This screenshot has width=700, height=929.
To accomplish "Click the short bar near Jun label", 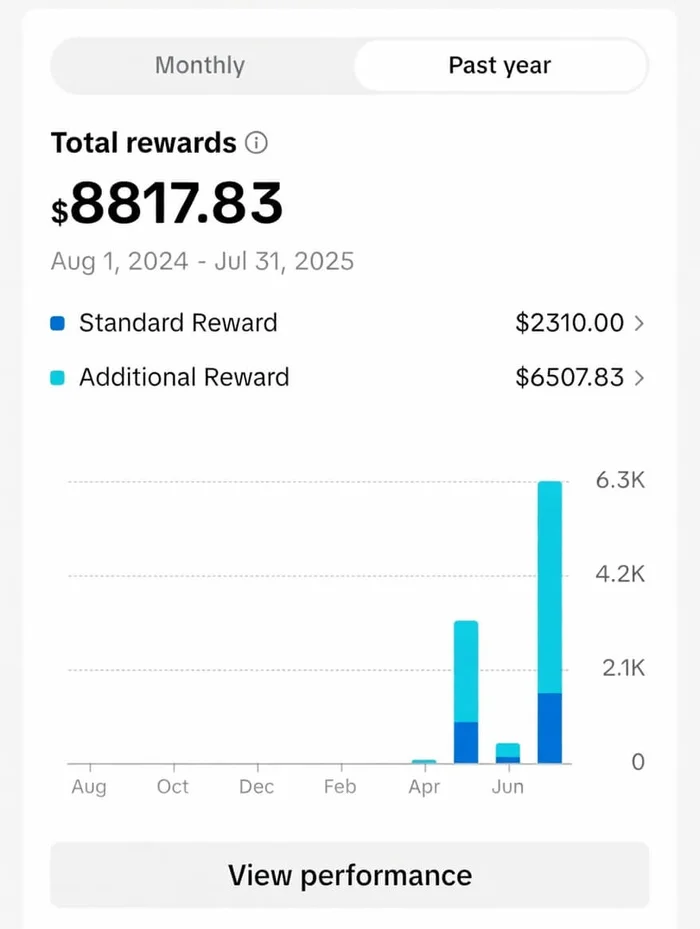I will [x=507, y=750].
